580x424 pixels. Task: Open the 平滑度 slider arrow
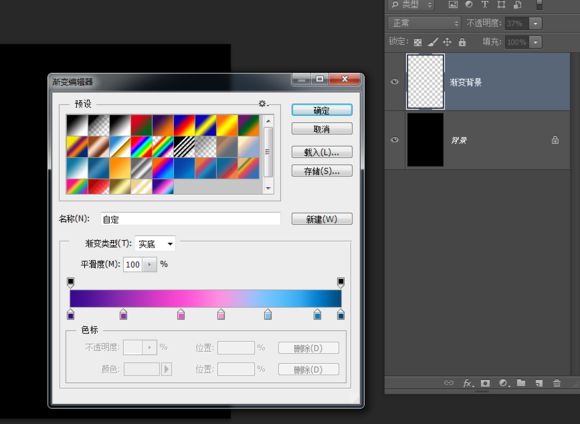149,265
